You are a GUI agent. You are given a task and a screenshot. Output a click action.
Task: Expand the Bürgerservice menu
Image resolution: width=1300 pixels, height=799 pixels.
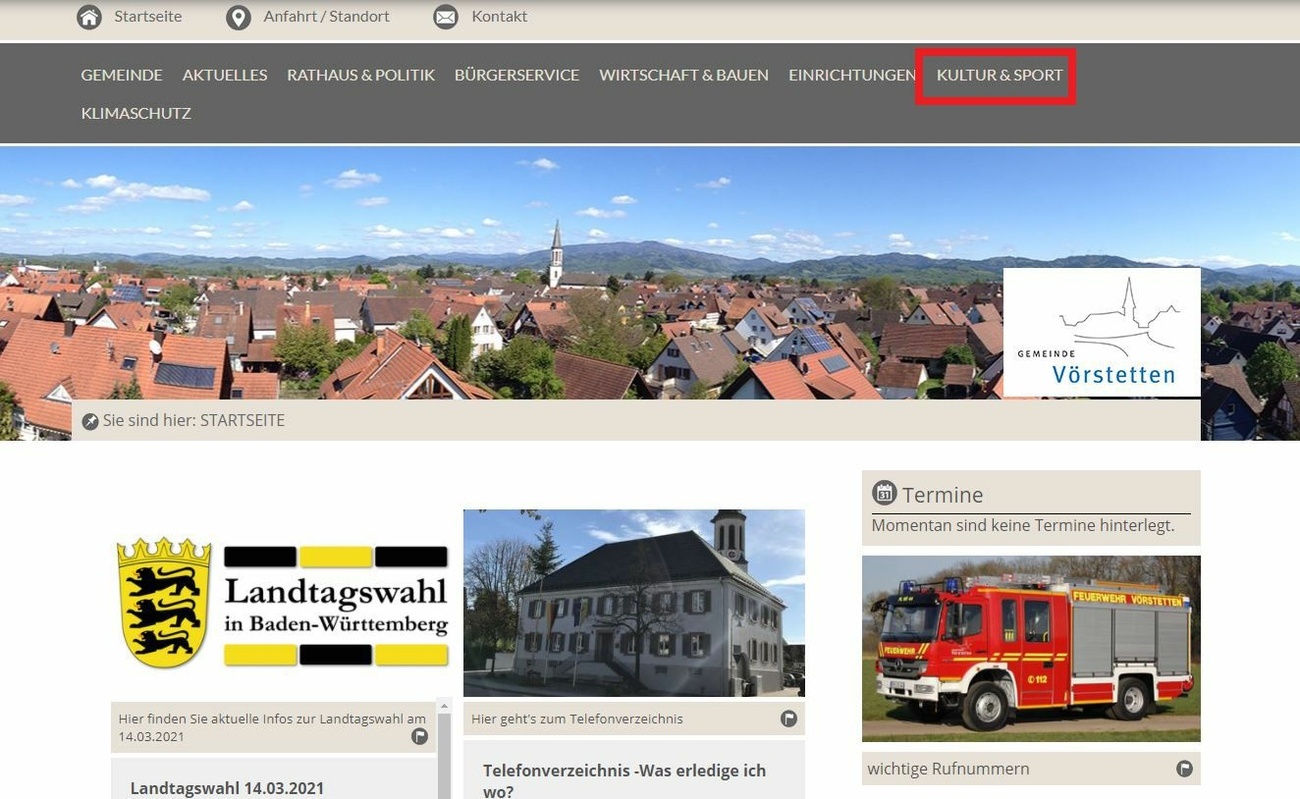point(516,75)
